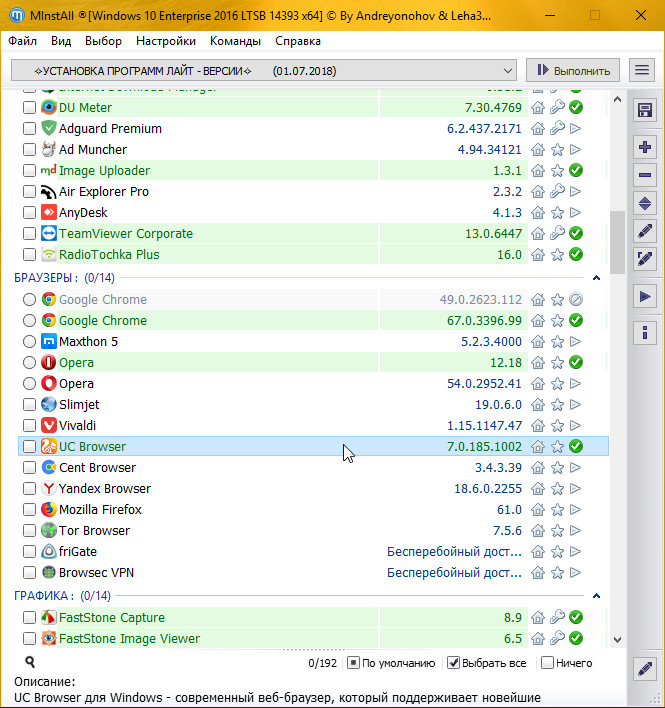665x708 pixels.
Task: Click the home icon for Browsec VPN
Action: click(x=538, y=573)
